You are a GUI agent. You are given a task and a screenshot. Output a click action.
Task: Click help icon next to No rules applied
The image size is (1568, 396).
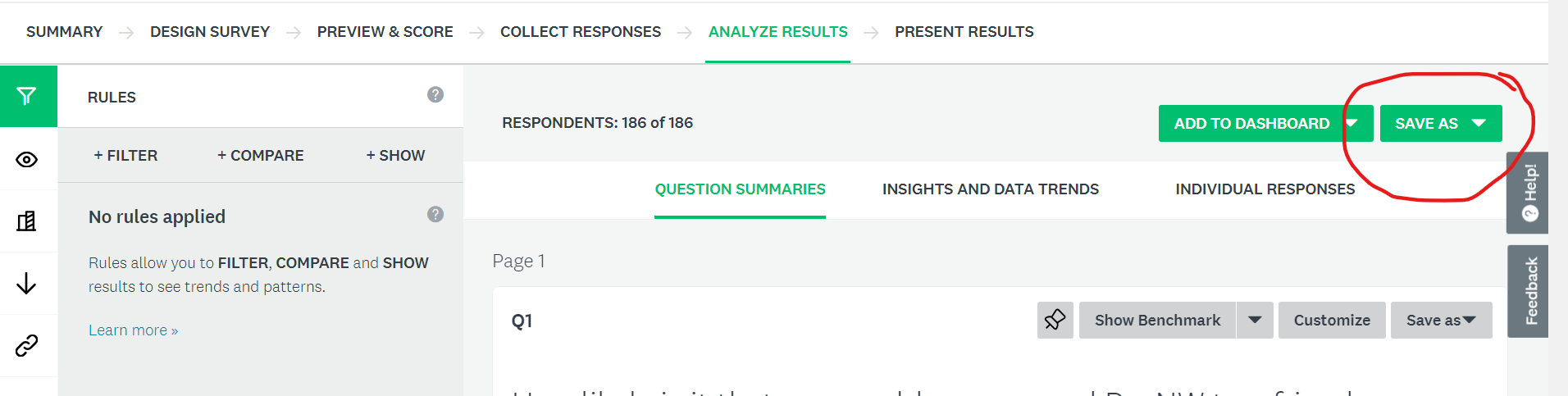coord(435,214)
